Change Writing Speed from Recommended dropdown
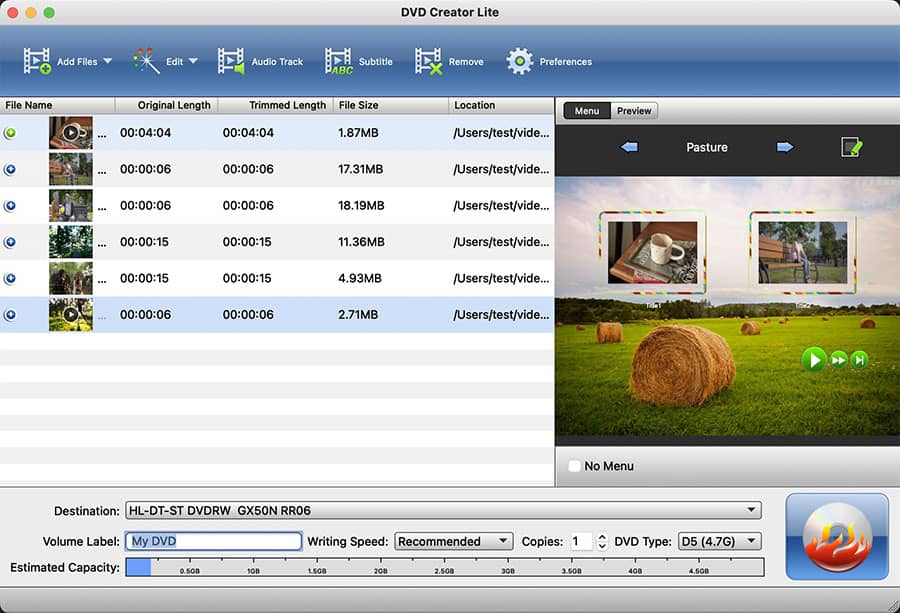The height and width of the screenshot is (613, 900). [453, 540]
